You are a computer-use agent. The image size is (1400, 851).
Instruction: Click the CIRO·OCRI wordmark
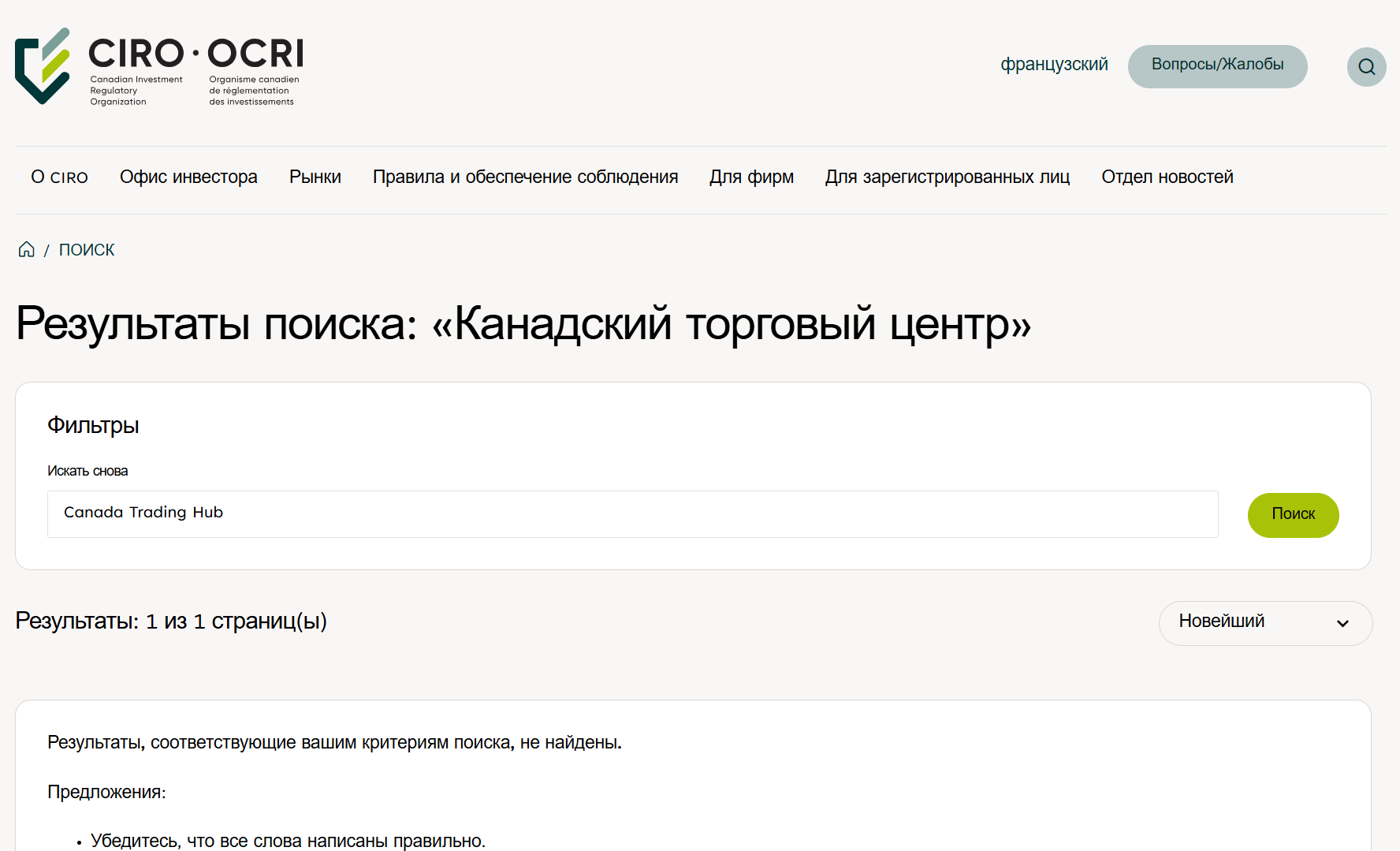tap(195, 54)
